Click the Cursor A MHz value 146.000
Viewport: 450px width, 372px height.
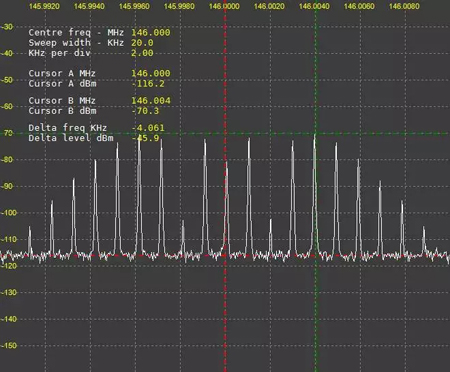pyautogui.click(x=151, y=73)
